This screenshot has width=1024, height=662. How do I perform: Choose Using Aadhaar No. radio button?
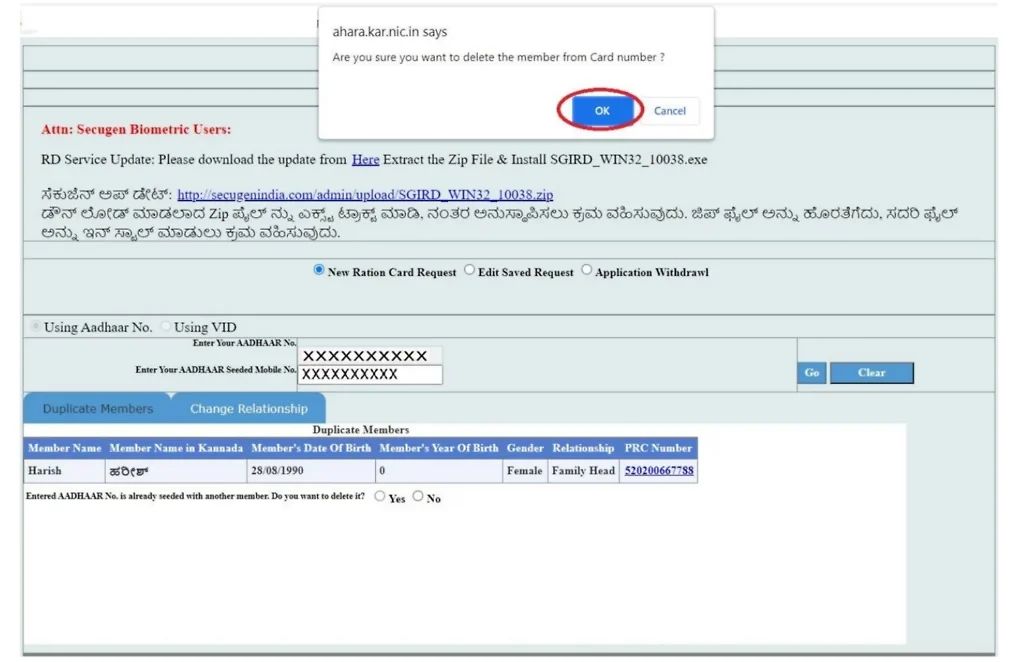(x=35, y=326)
